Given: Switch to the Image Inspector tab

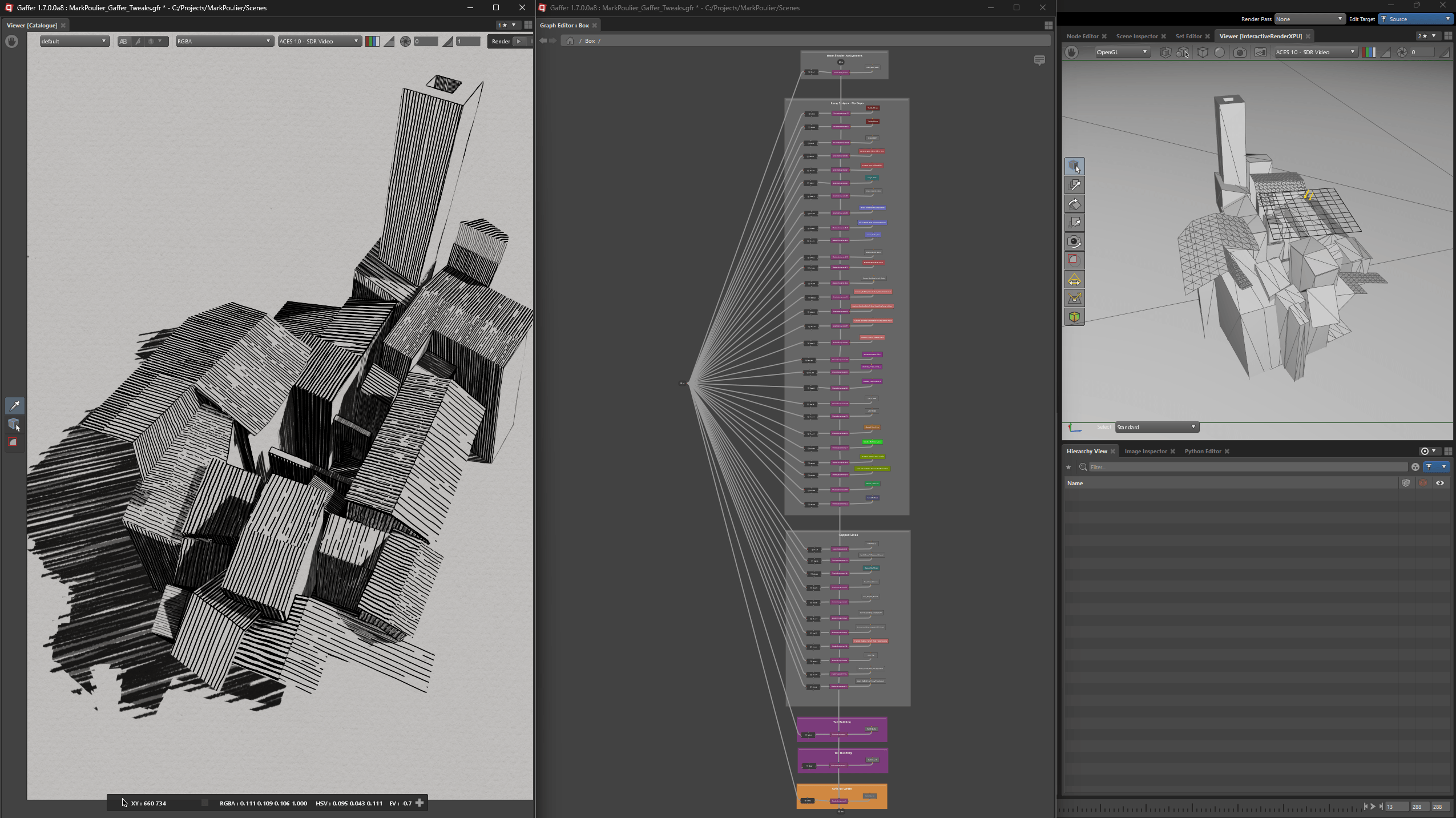Looking at the screenshot, I should tap(1146, 452).
